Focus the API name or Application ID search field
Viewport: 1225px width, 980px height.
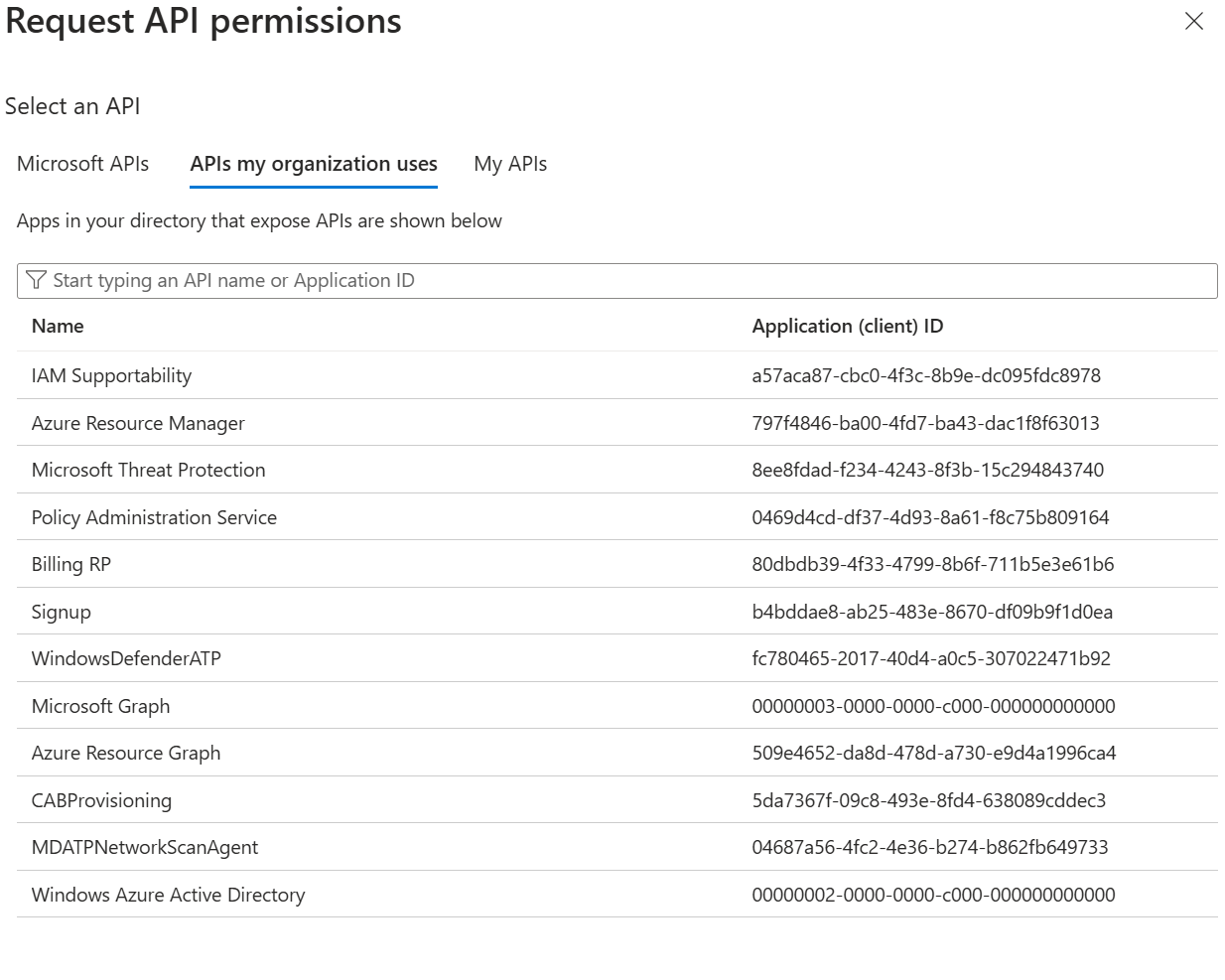(616, 281)
